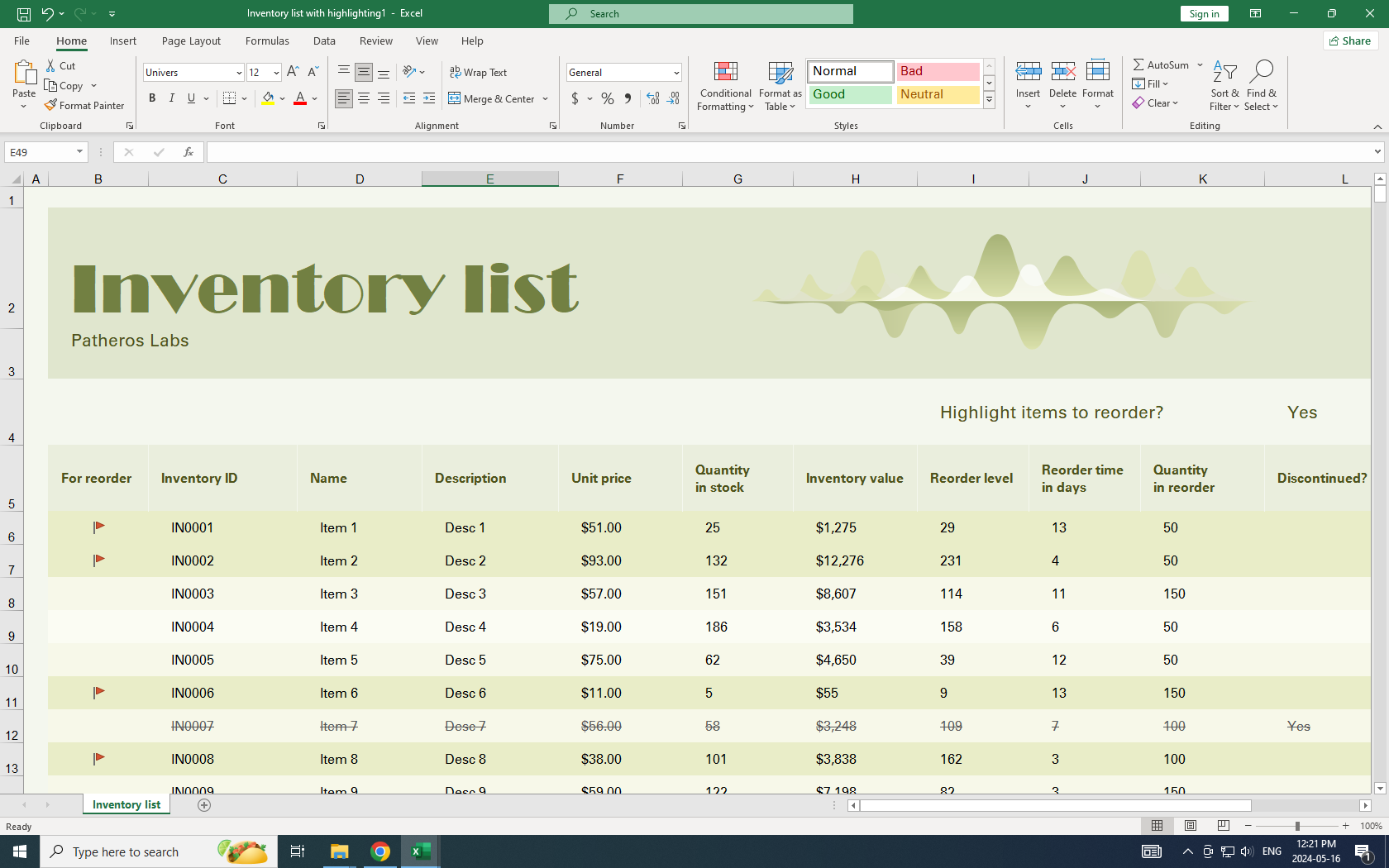1389x868 pixels.
Task: Open Sort & Filter tool
Action: tap(1224, 86)
